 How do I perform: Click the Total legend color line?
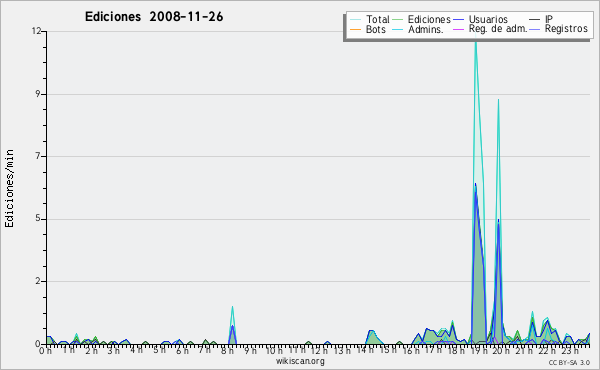[x=355, y=20]
